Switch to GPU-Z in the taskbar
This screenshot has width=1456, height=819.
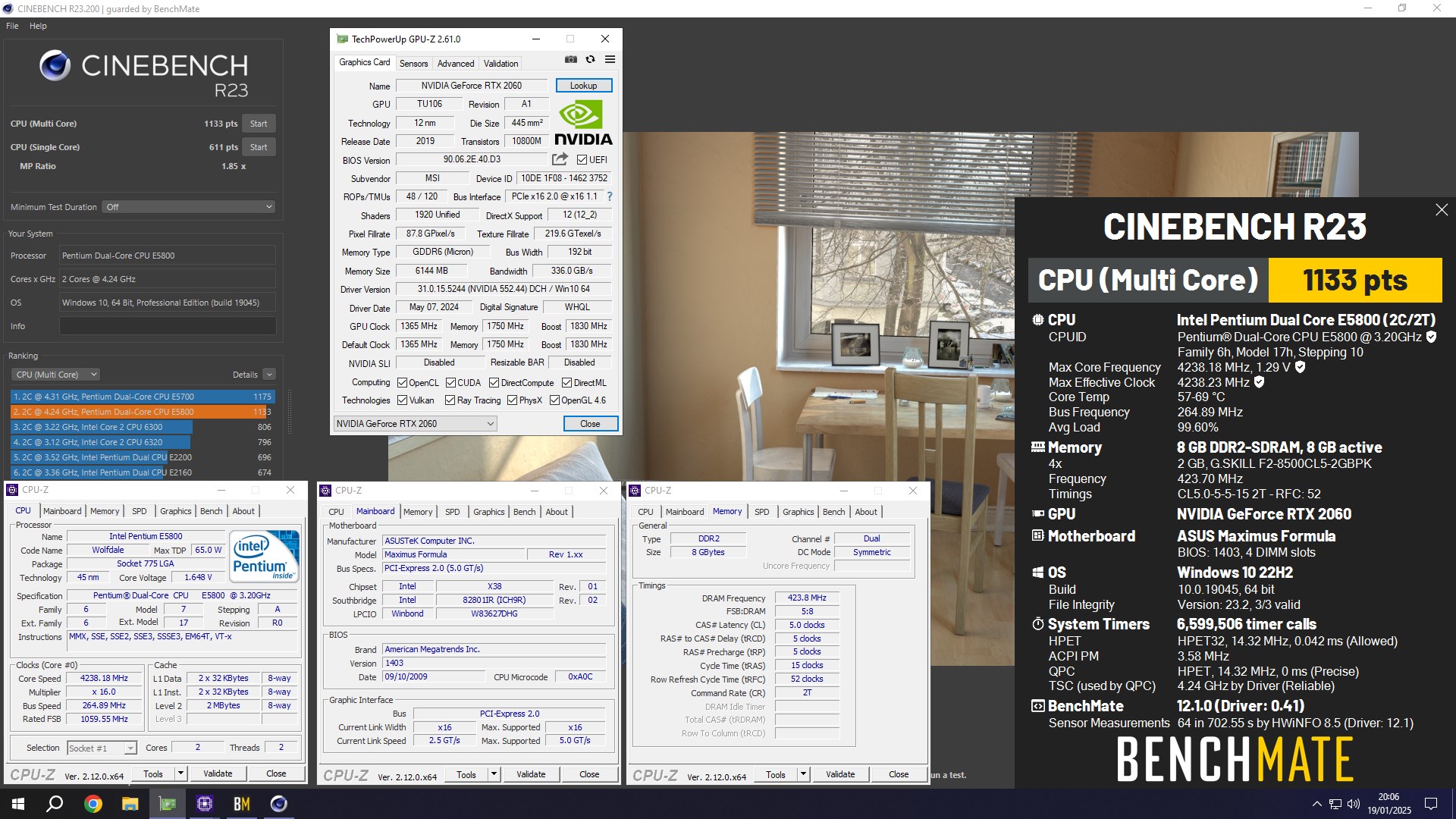click(x=167, y=804)
